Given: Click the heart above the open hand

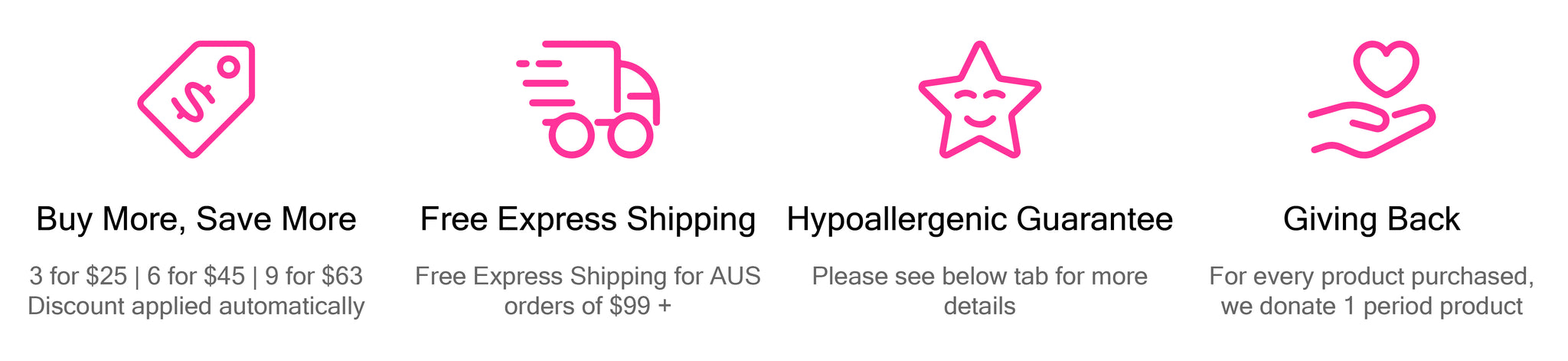Looking at the screenshot, I should click(1387, 68).
